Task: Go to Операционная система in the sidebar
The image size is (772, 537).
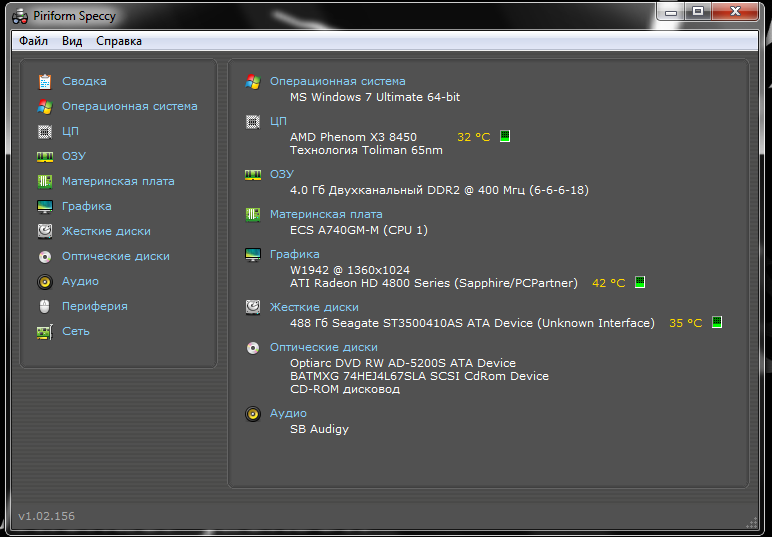Action: pyautogui.click(x=129, y=106)
